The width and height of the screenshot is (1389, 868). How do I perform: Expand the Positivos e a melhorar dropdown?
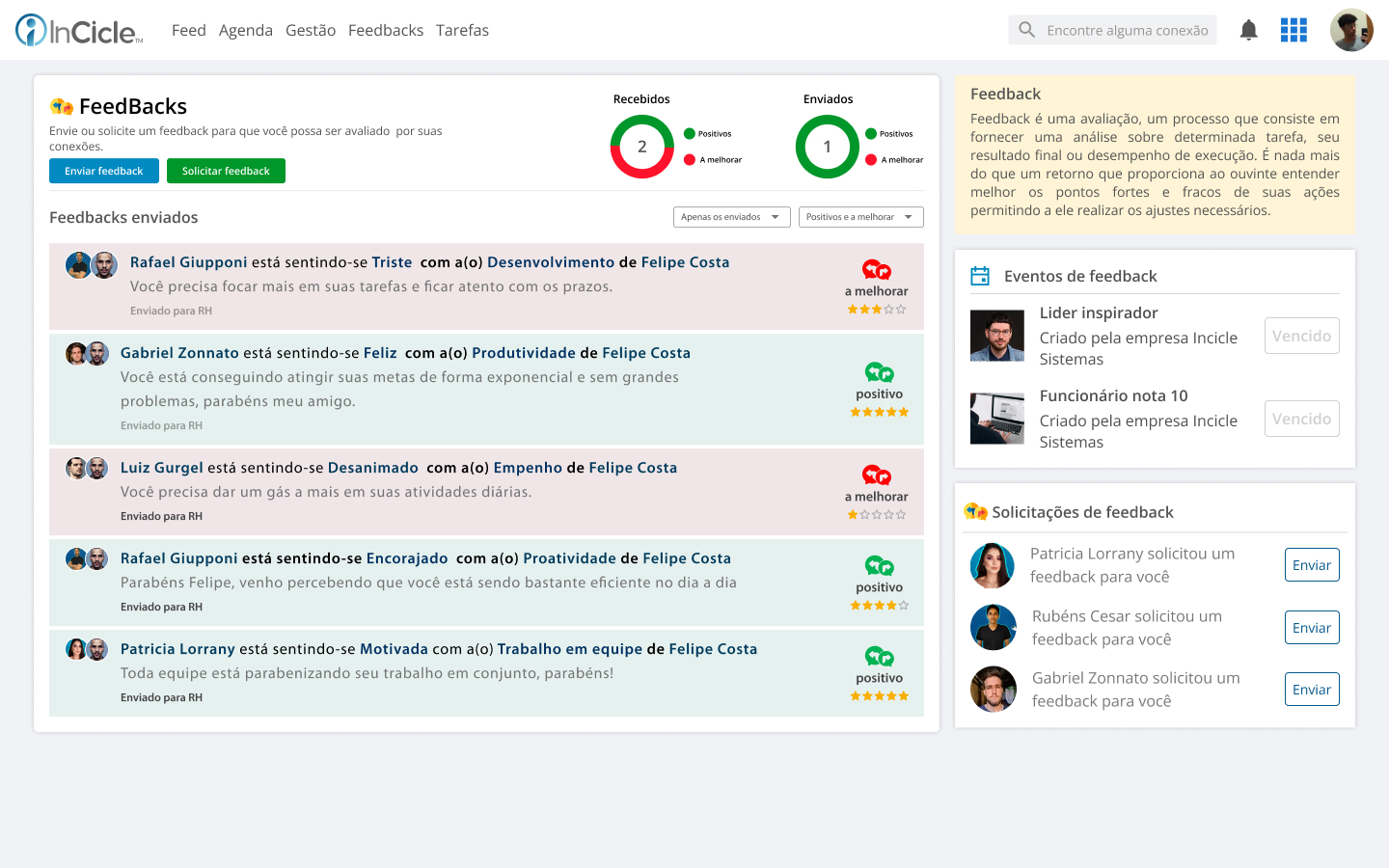861,217
